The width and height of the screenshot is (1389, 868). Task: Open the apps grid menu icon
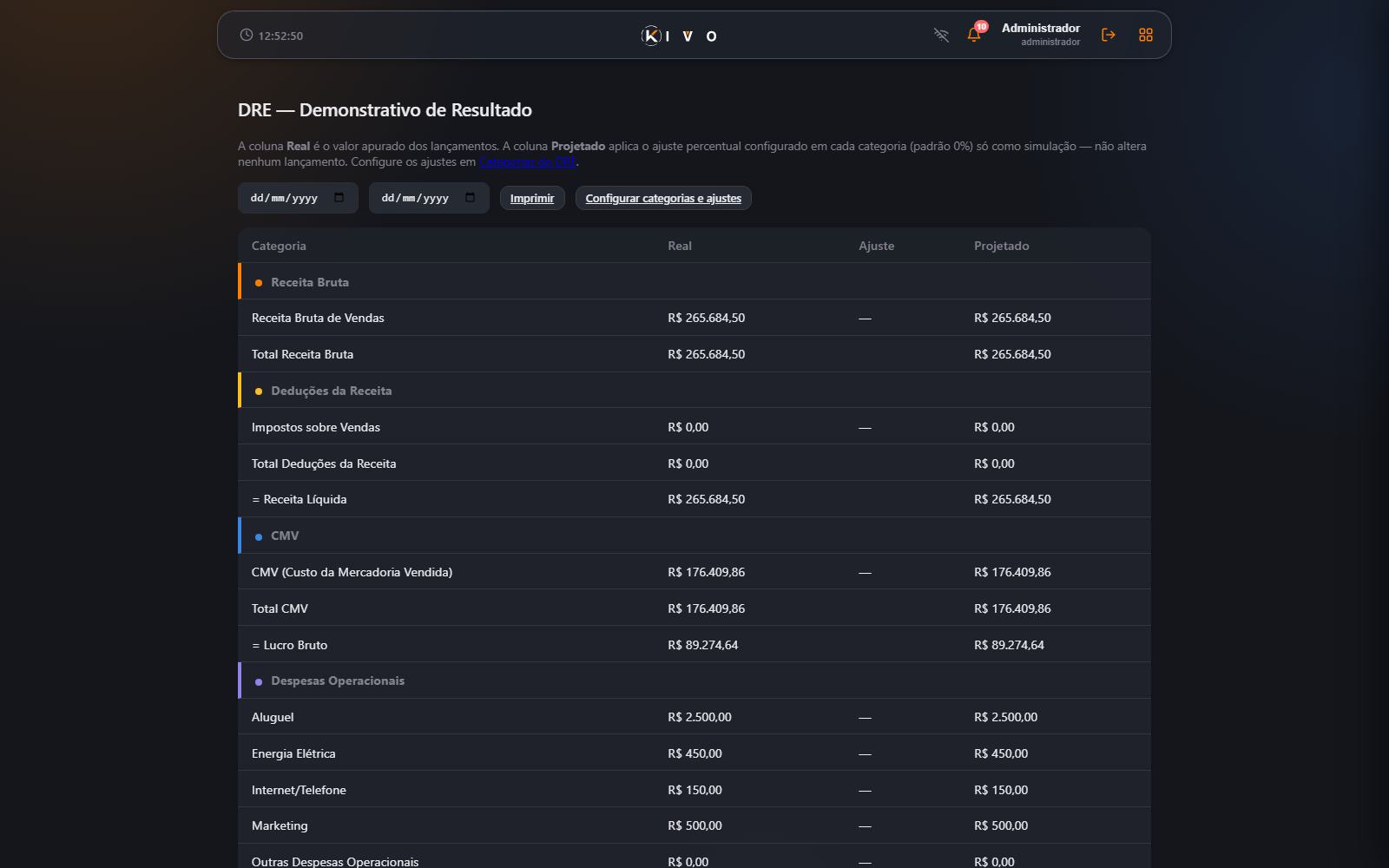[1146, 35]
